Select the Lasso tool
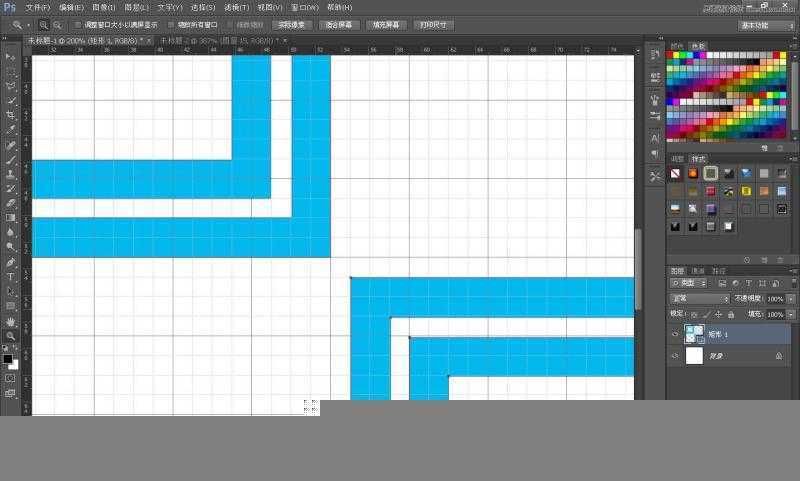This screenshot has width=800, height=481. tap(10, 86)
